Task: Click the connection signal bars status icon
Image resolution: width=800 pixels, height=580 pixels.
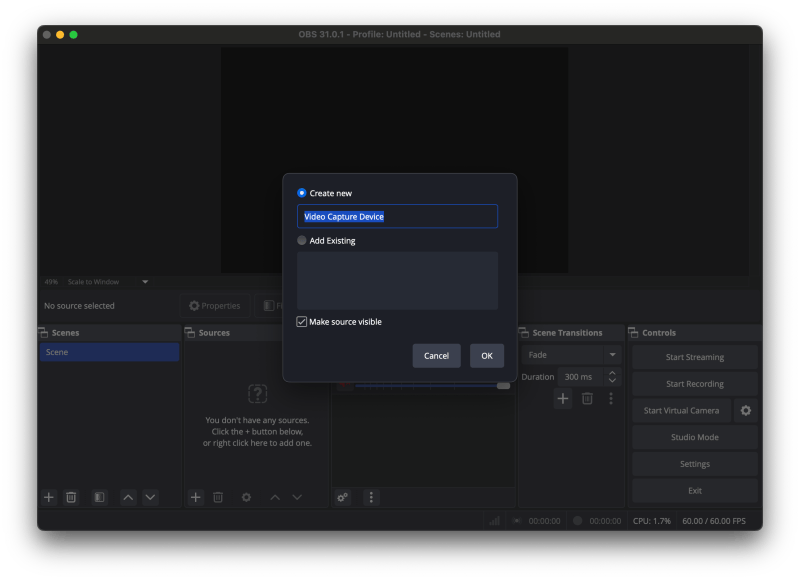Action: [494, 520]
